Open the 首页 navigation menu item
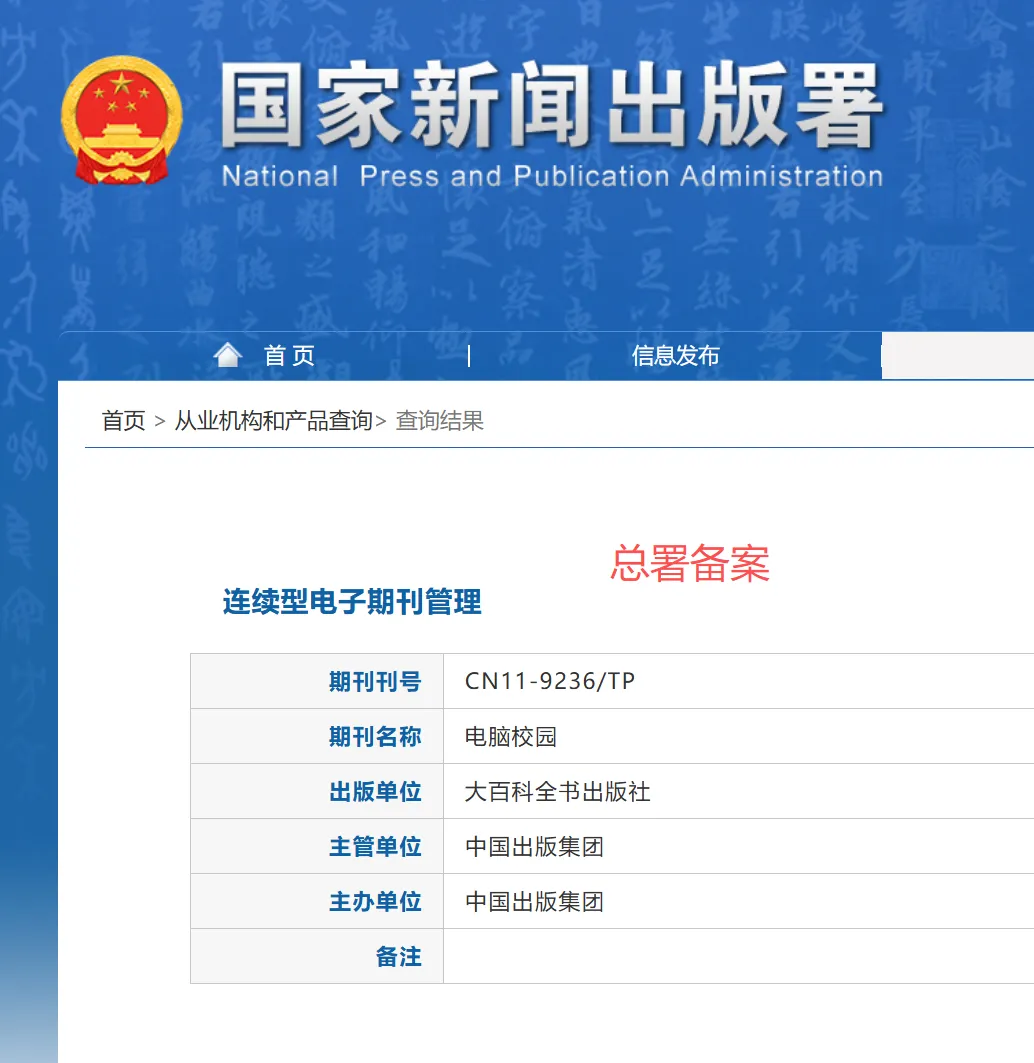This screenshot has width=1034, height=1063. (x=289, y=355)
